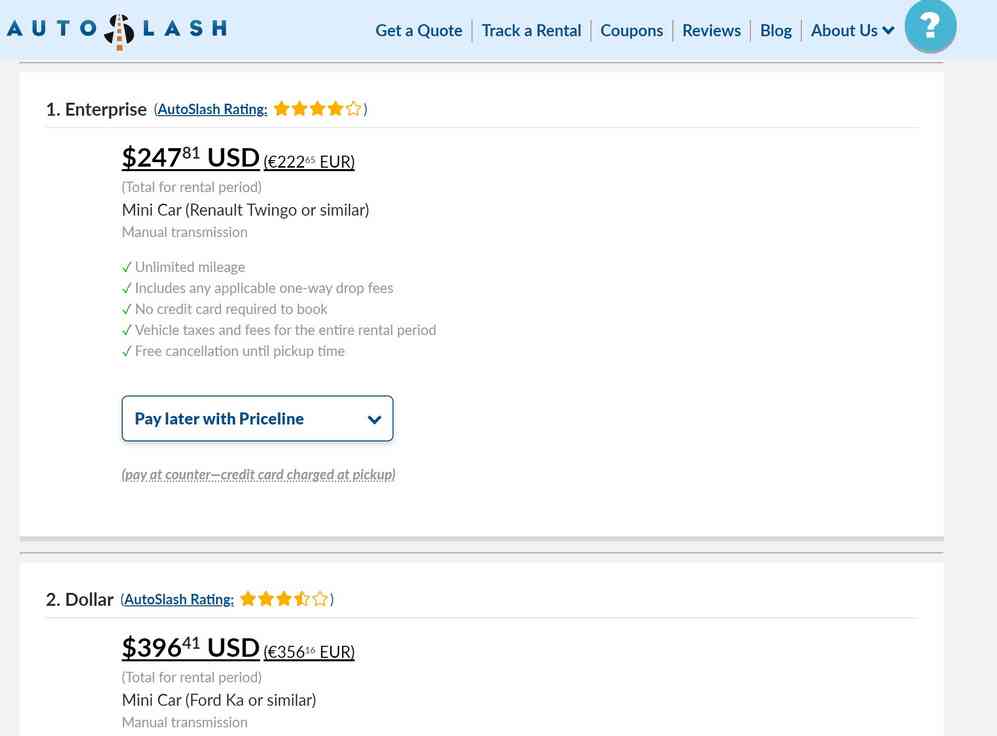
Task: Click Enterprise AutoSlash Rating link
Action: pos(212,109)
